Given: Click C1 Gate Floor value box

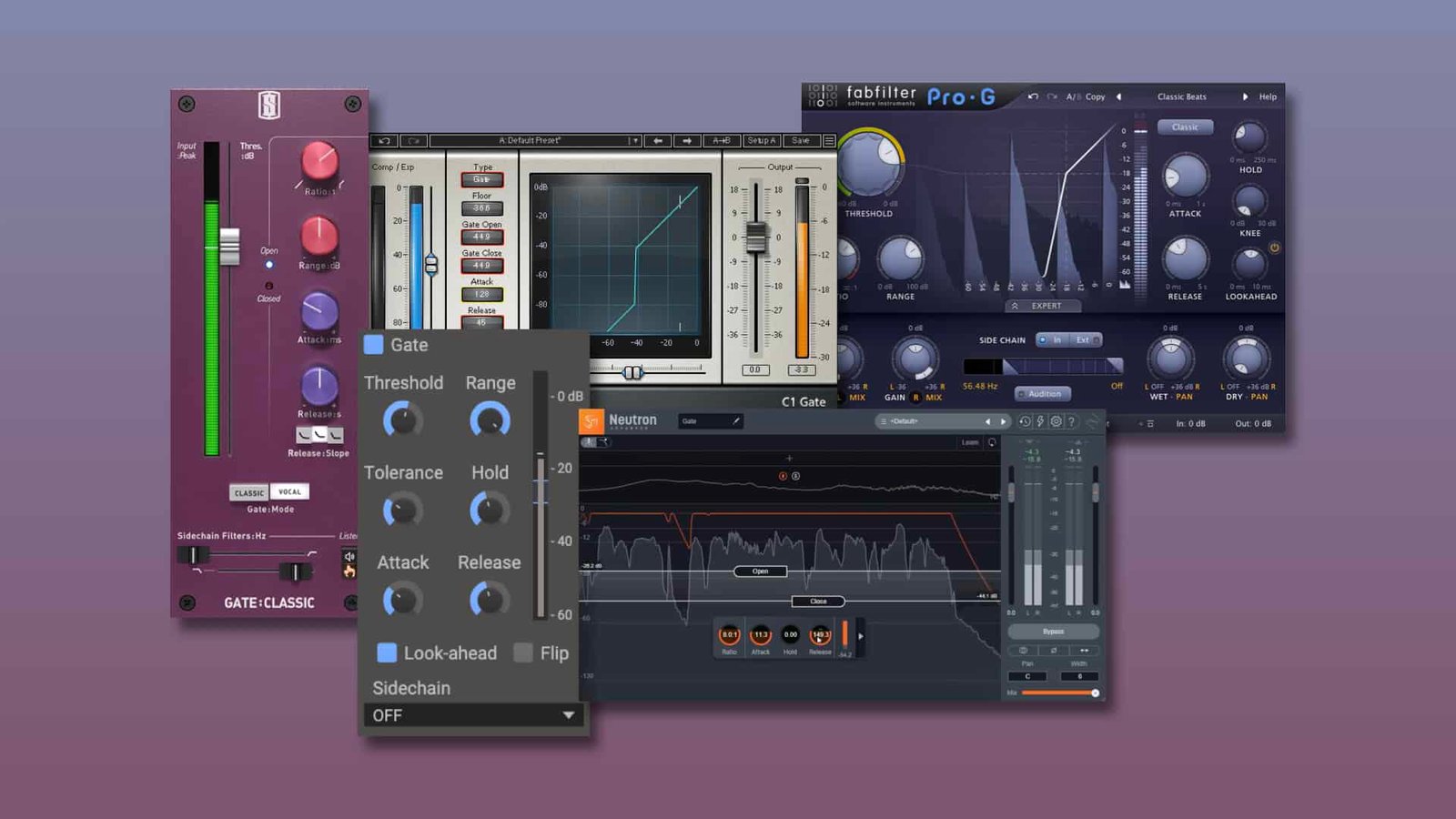Looking at the screenshot, I should [481, 208].
